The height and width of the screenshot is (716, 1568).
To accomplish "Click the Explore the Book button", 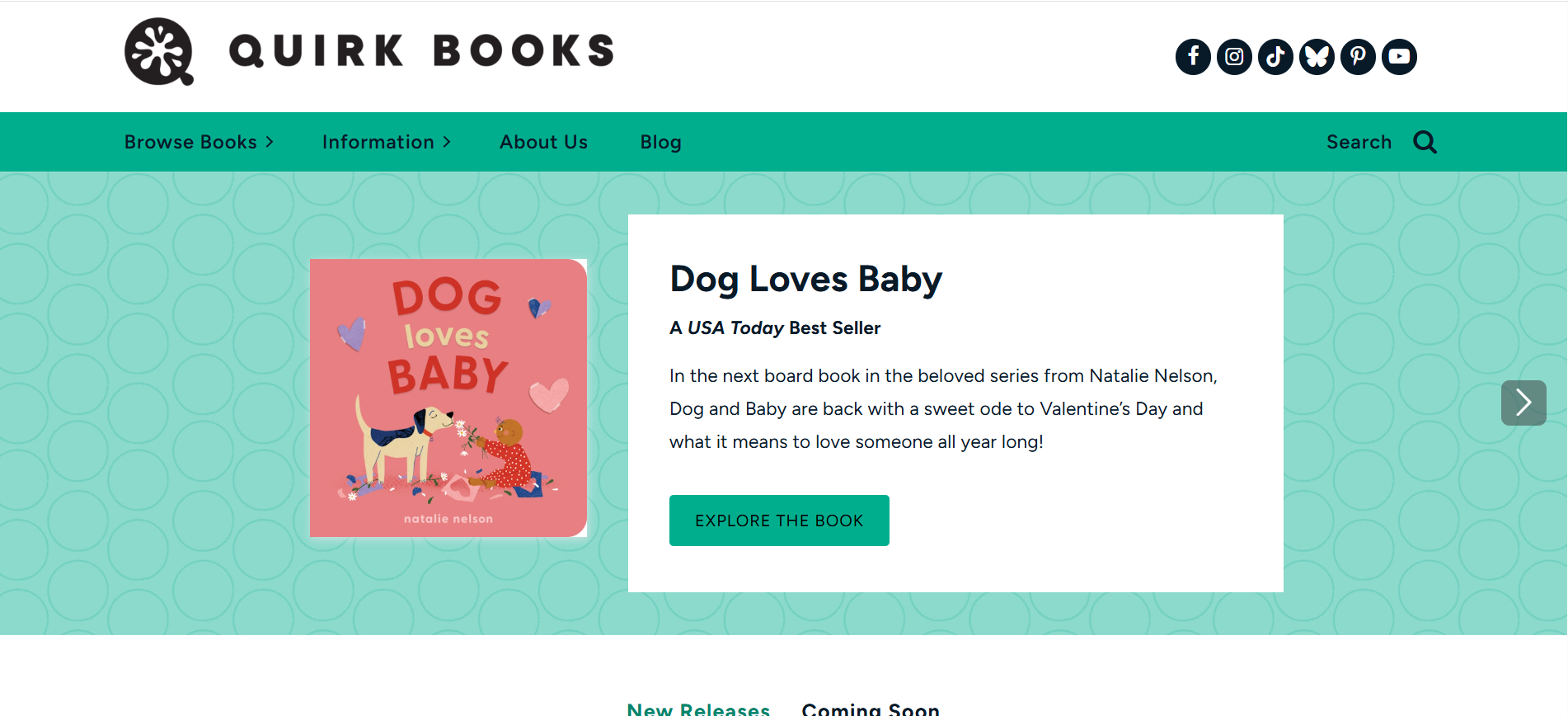I will pos(779,521).
